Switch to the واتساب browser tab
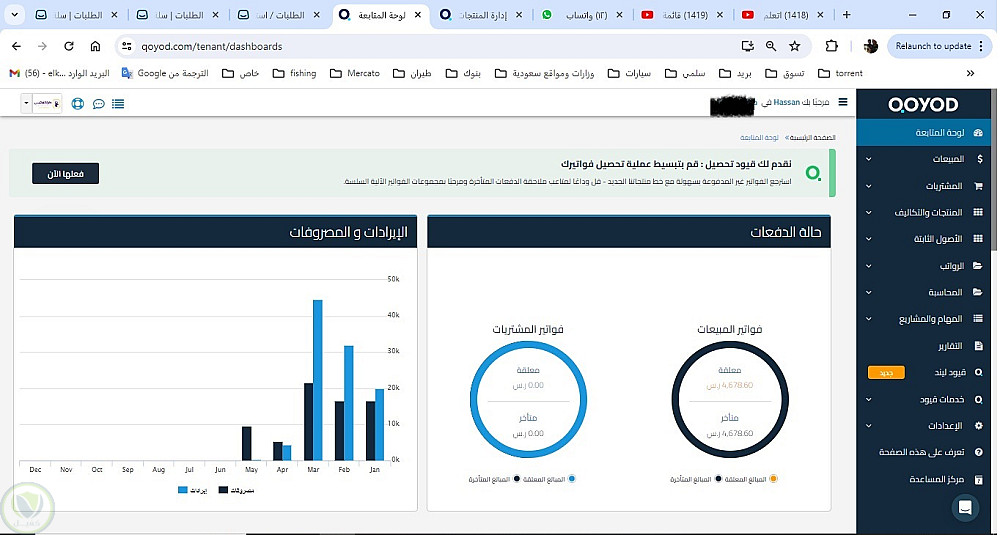Screen dimensions: 1000x535 click(581, 15)
